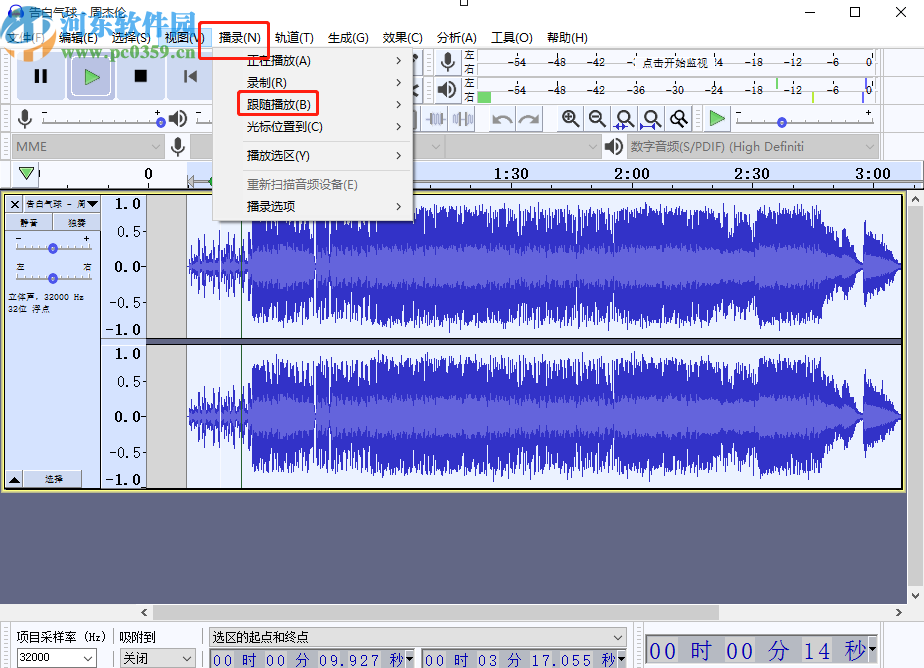Fit project to window width

pyautogui.click(x=651, y=119)
